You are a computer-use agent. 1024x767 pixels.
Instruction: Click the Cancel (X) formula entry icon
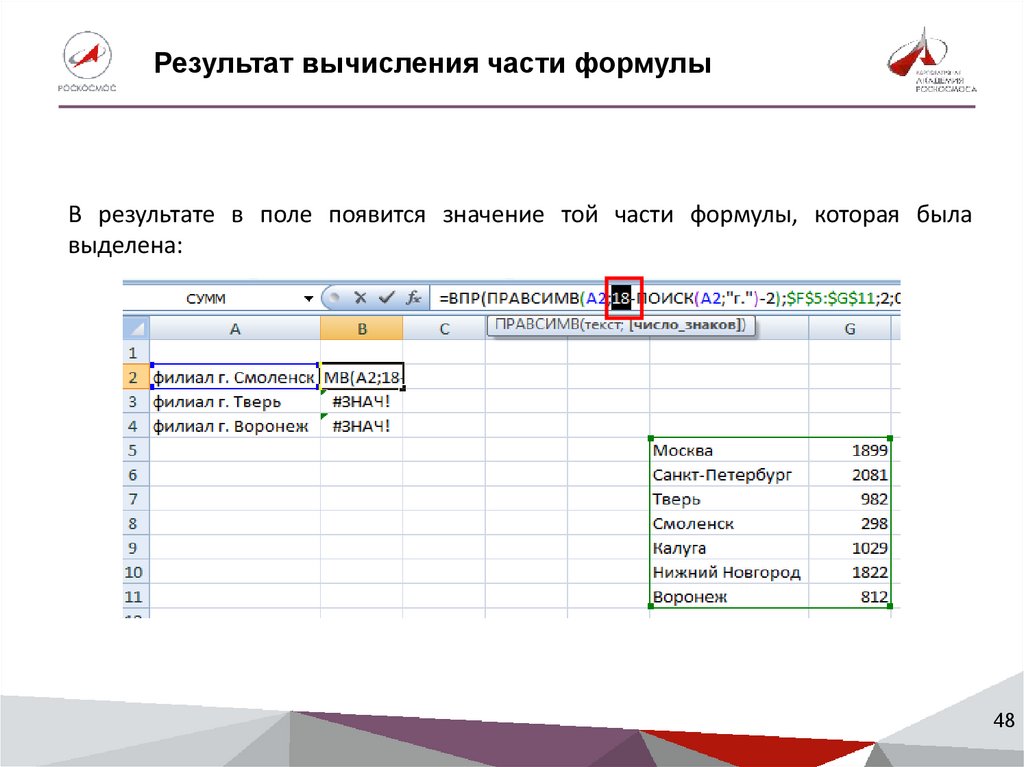click(x=360, y=298)
